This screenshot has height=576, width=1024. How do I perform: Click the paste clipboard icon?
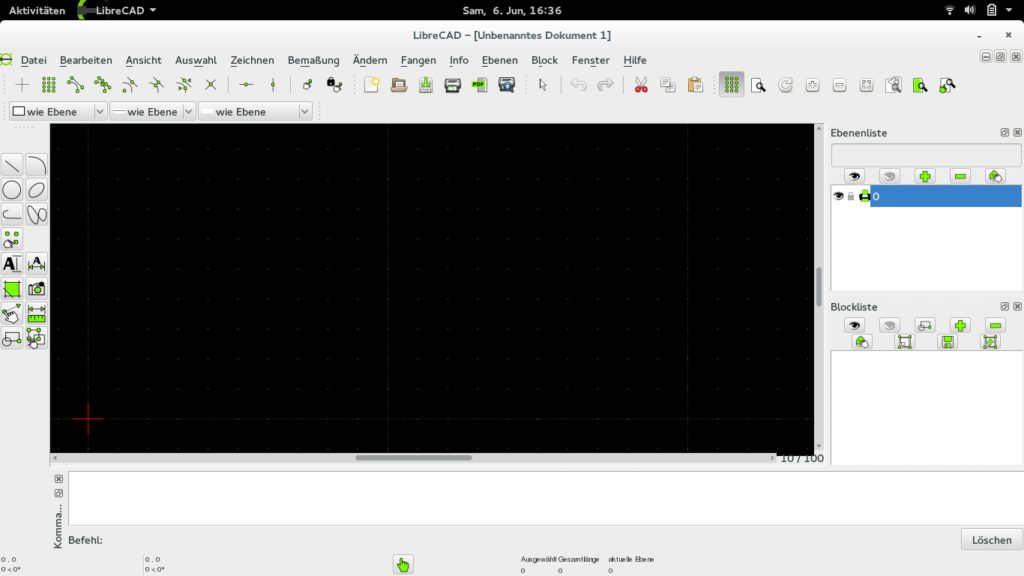[696, 85]
